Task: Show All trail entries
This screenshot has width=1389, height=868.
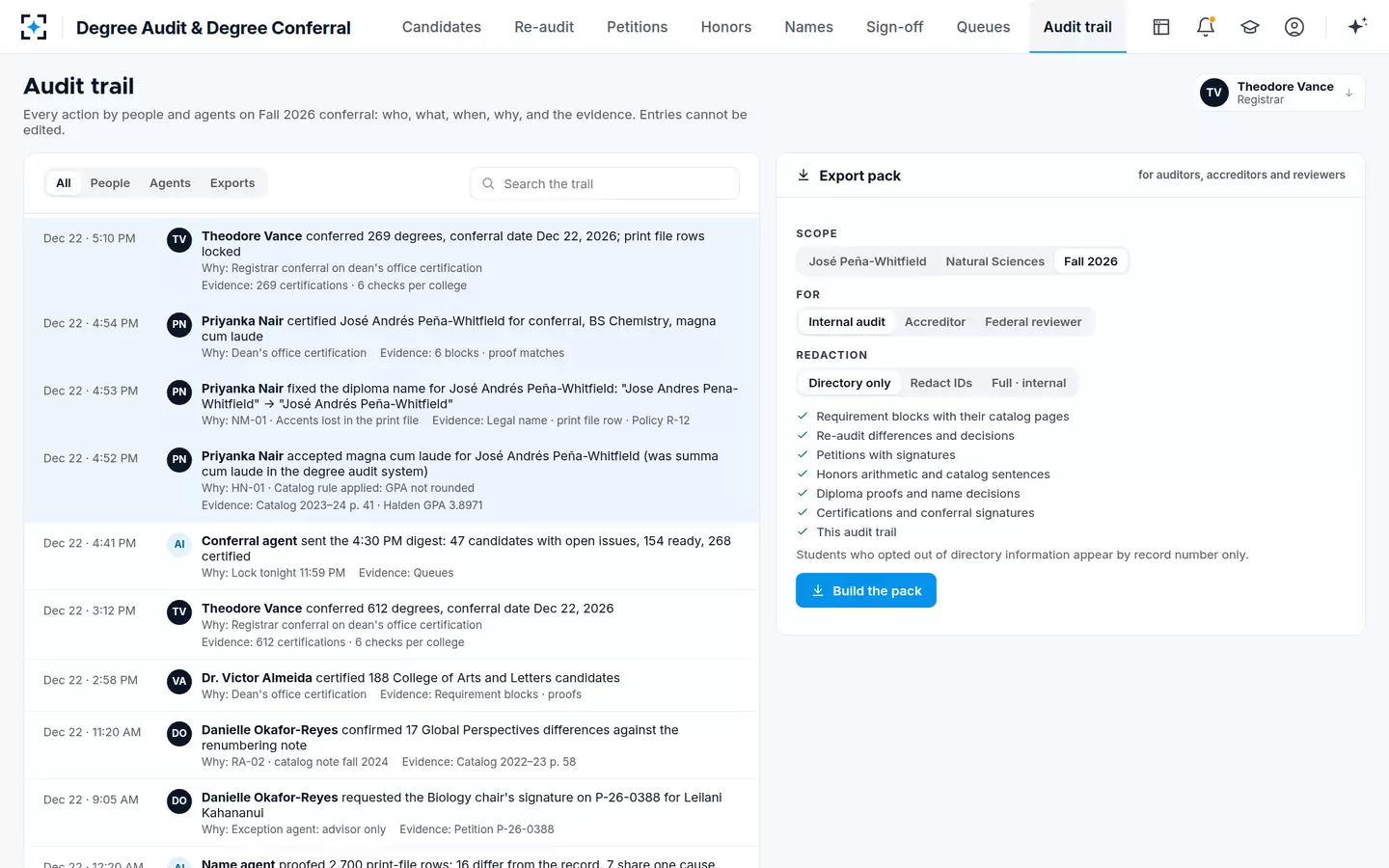Action: [64, 183]
